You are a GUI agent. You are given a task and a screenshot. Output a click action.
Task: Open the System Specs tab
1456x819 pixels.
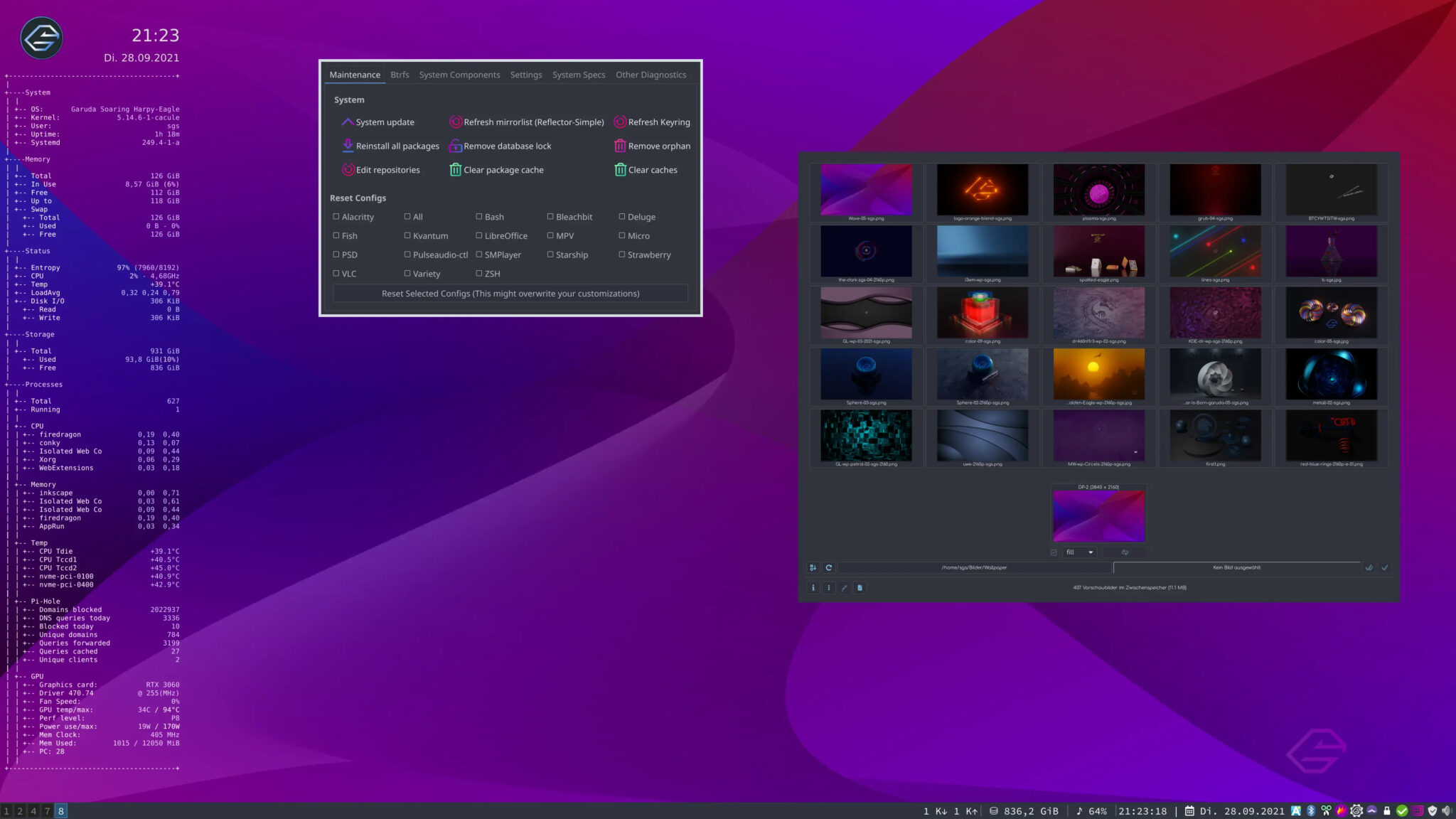tap(579, 74)
